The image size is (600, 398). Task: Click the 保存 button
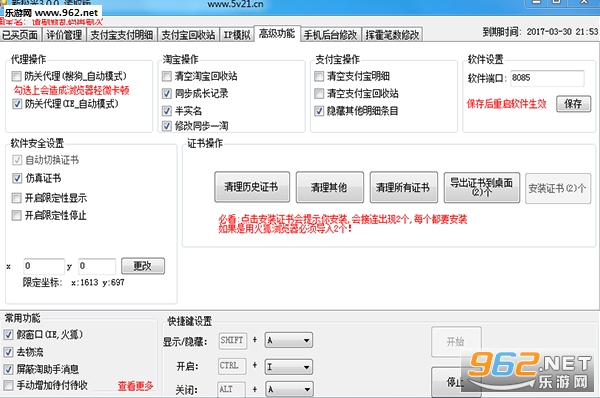[573, 104]
